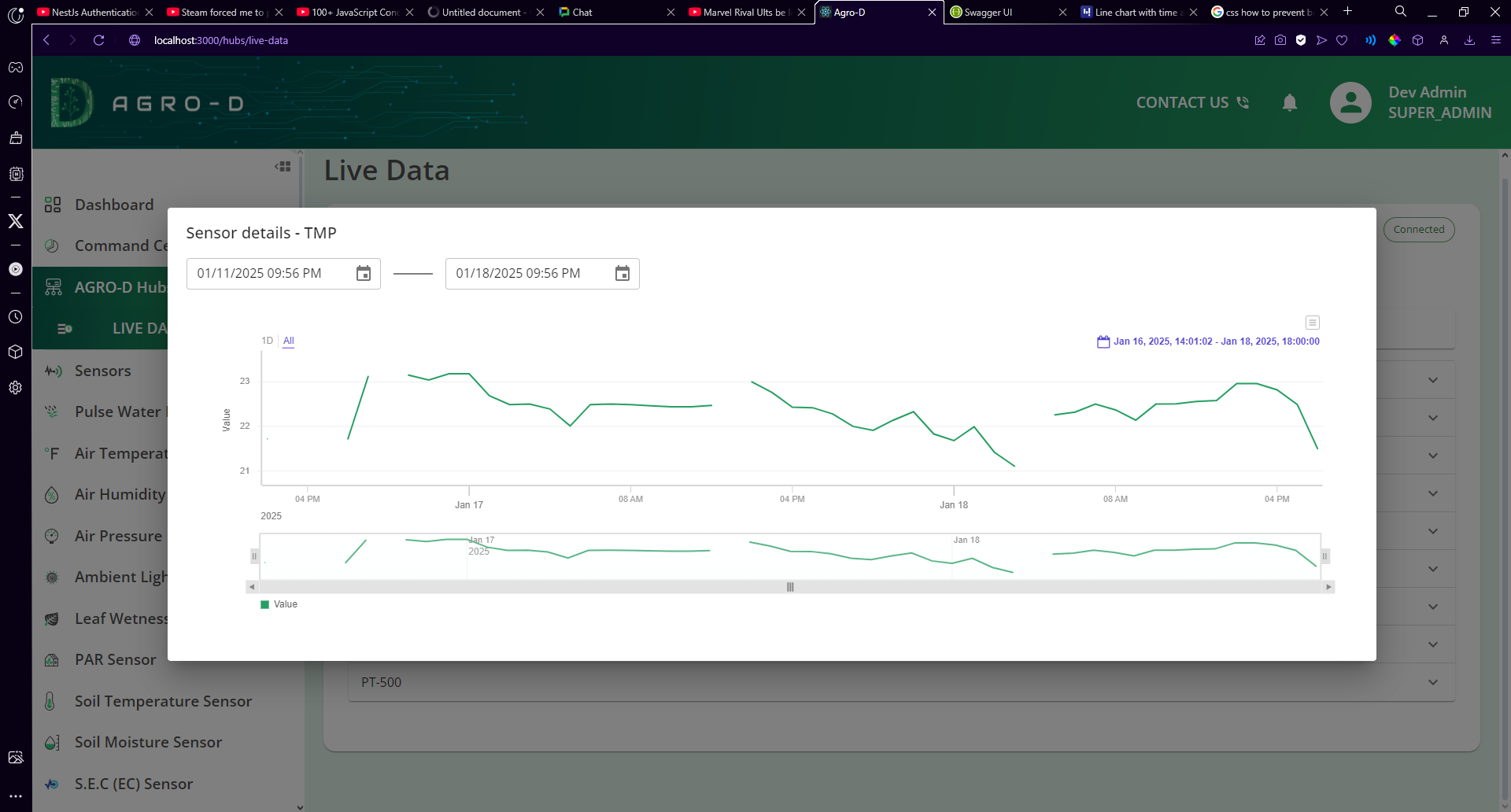Switch the chart range to All
The width and height of the screenshot is (1511, 812).
click(x=288, y=340)
